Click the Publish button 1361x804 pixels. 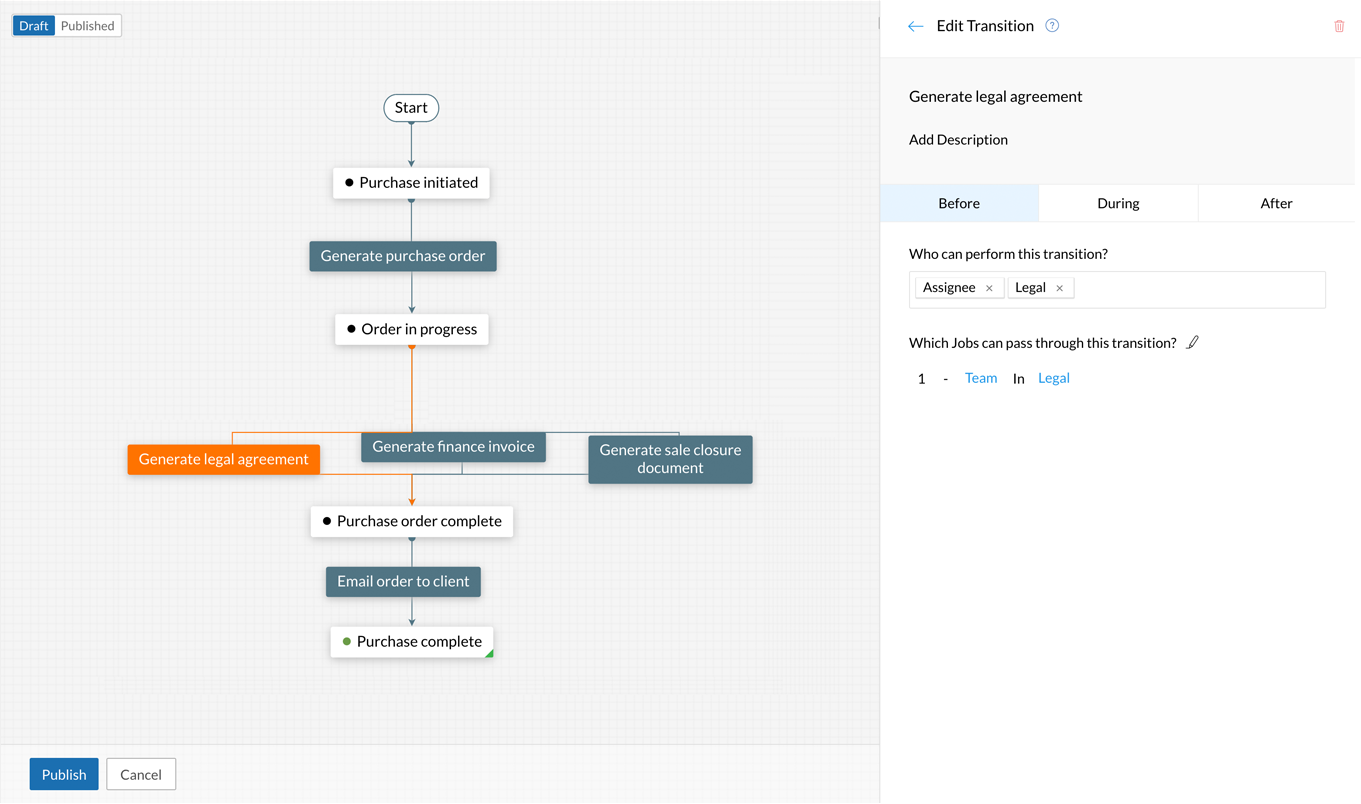64,774
